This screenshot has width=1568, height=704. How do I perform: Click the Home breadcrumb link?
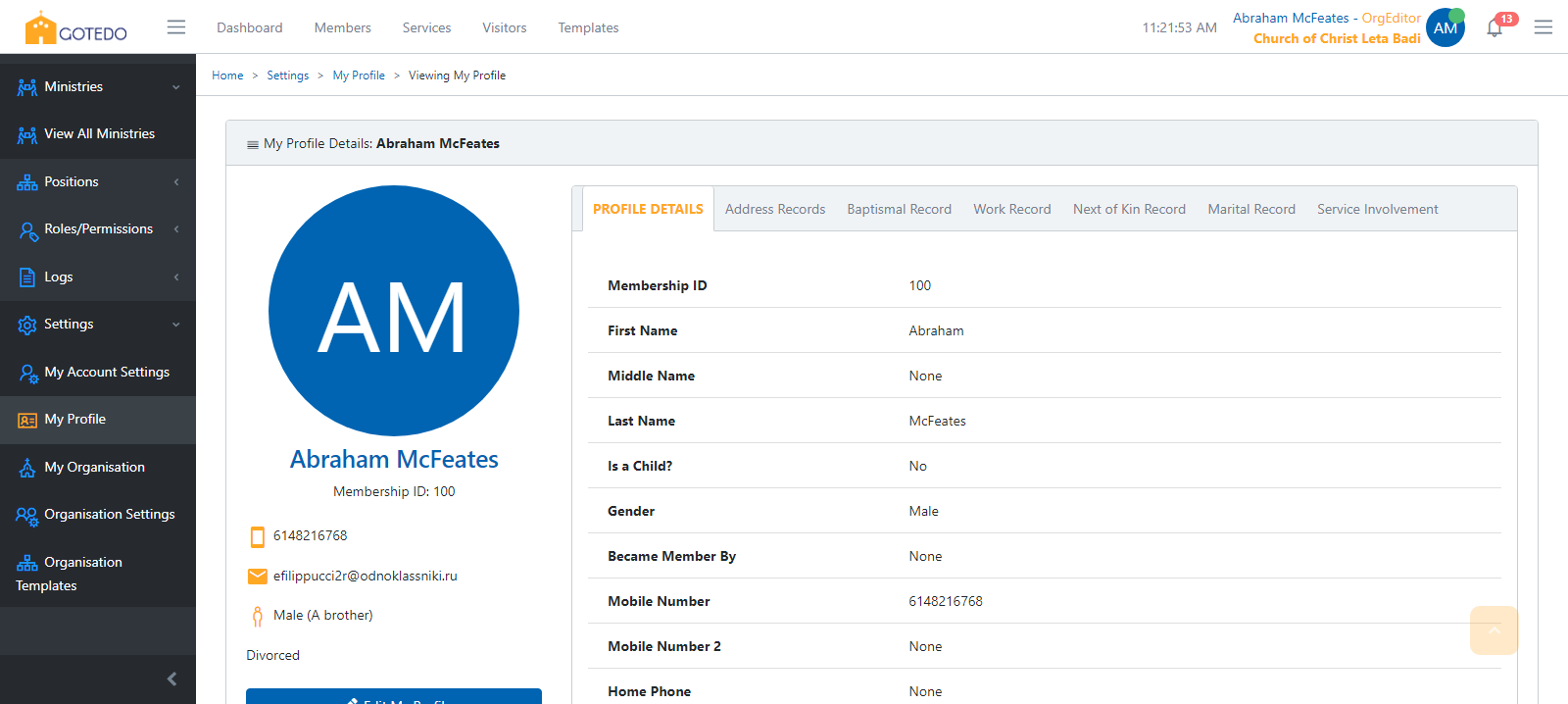pos(227,75)
